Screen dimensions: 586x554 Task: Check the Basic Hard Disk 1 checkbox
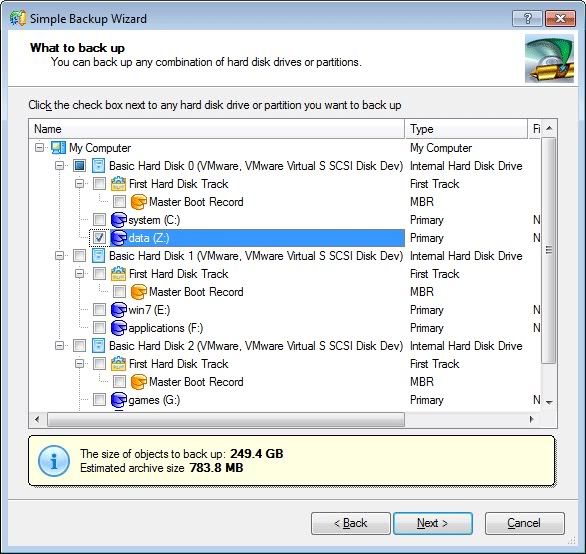(x=79, y=256)
